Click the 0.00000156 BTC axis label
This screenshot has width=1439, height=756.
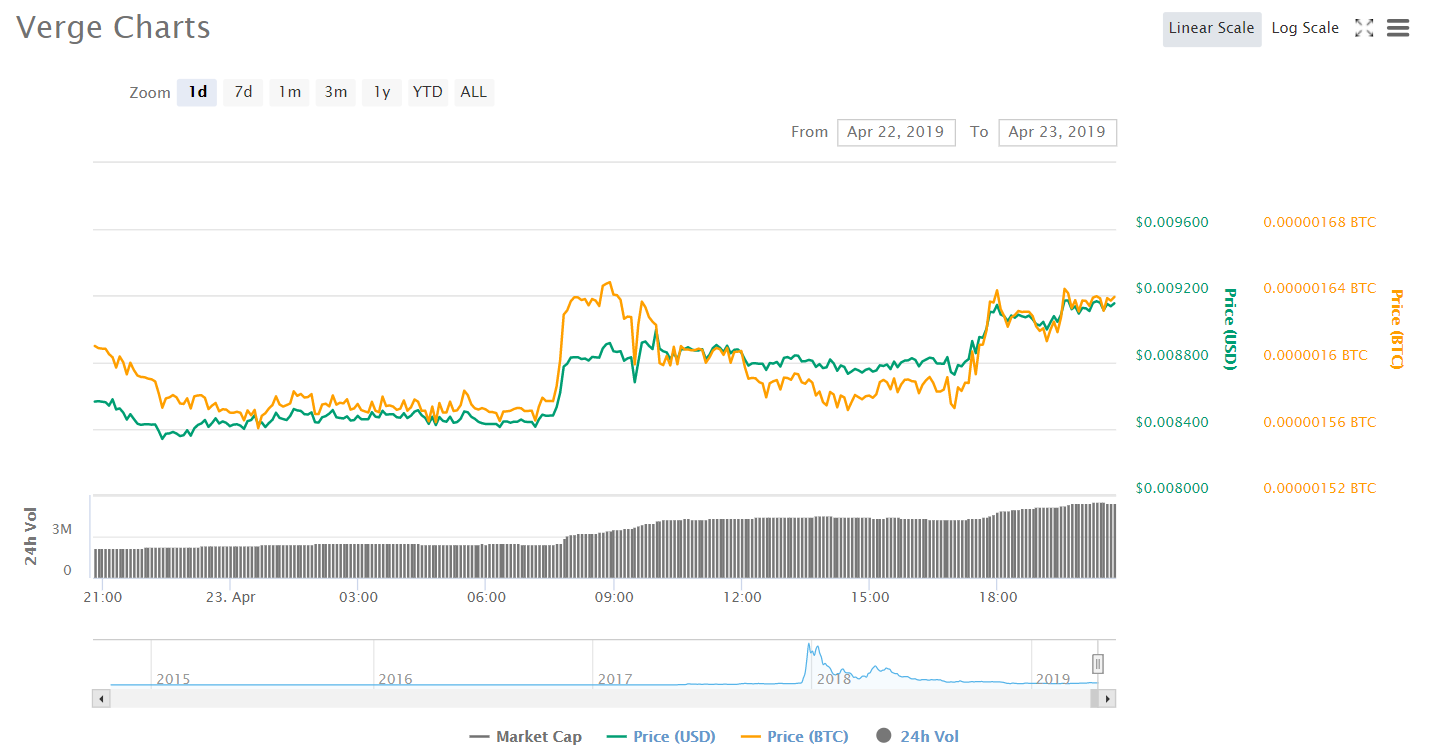pos(1320,422)
